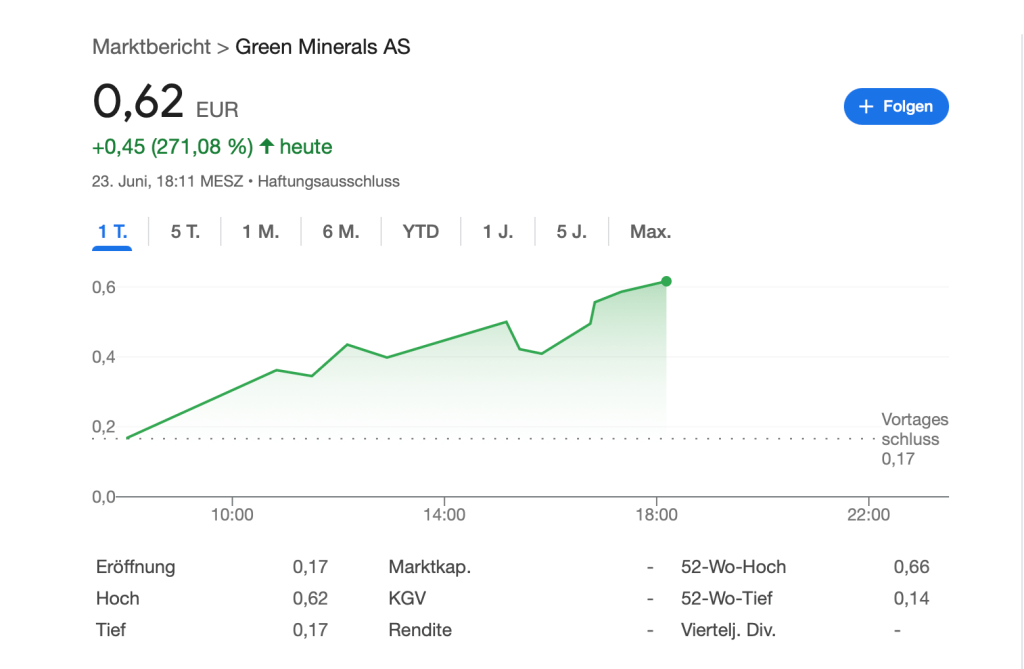Click the Folgen follow button
Viewport: 1024px width, 669px height.
(896, 107)
